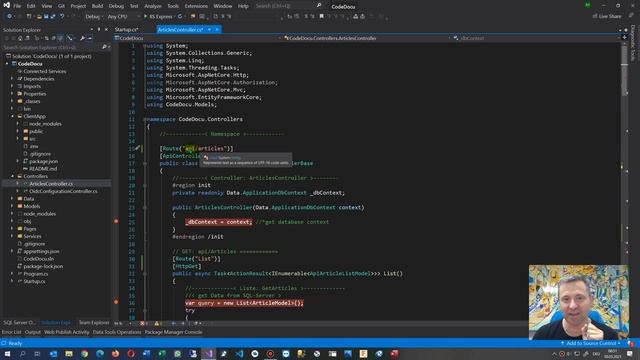Toggle breakpoint on the var query line
Image resolution: width=640 pixels, height=360 pixels.
116,302
